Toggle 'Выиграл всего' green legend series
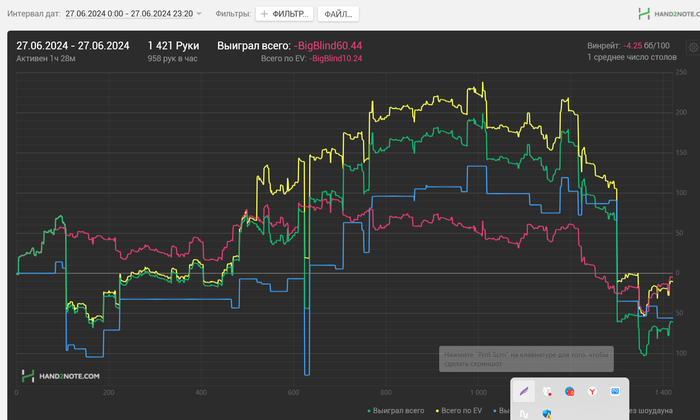This screenshot has width=700, height=420. tap(396, 411)
